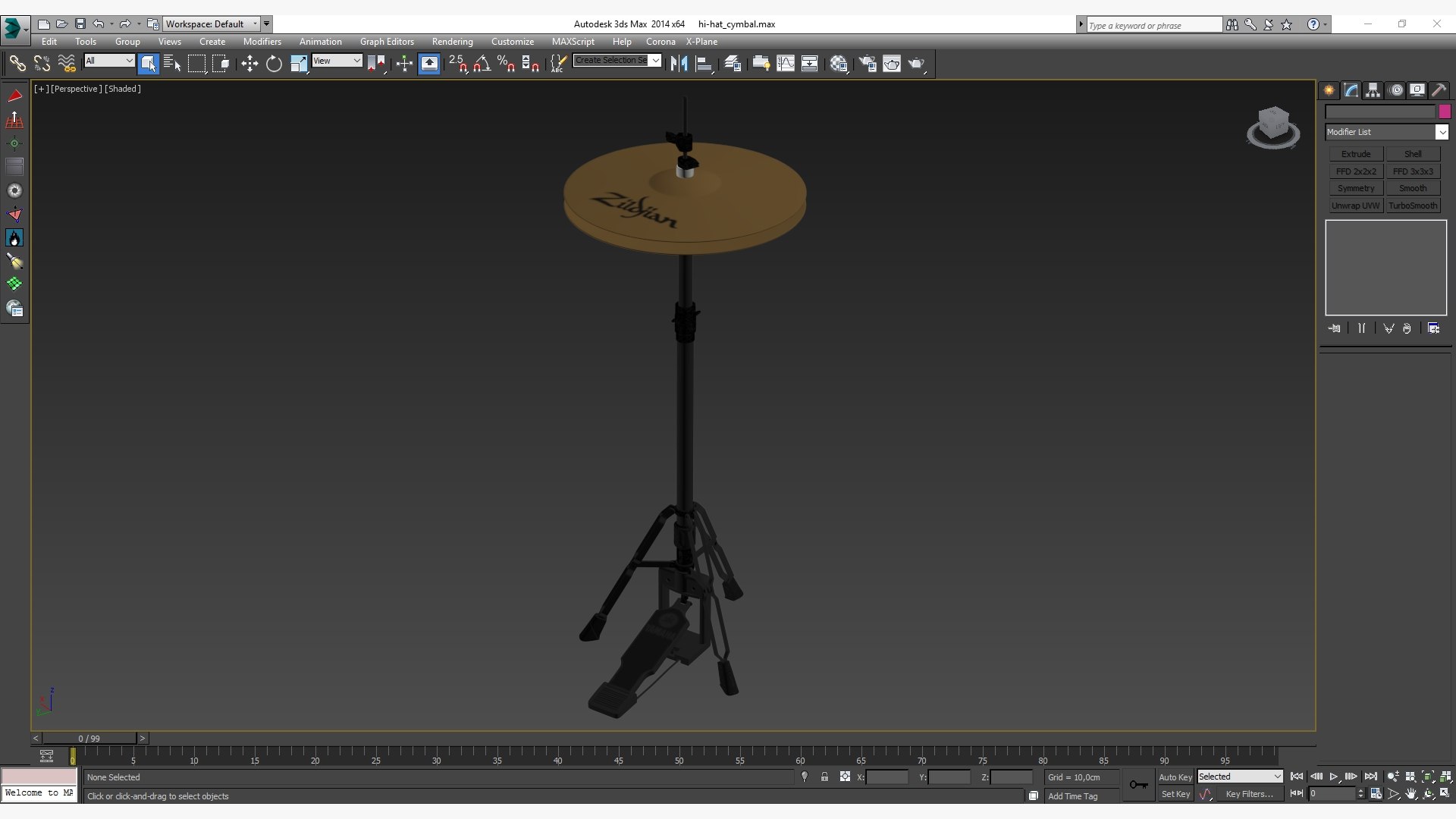Toggle Angle Snap
1456x819 pixels.
(x=482, y=64)
